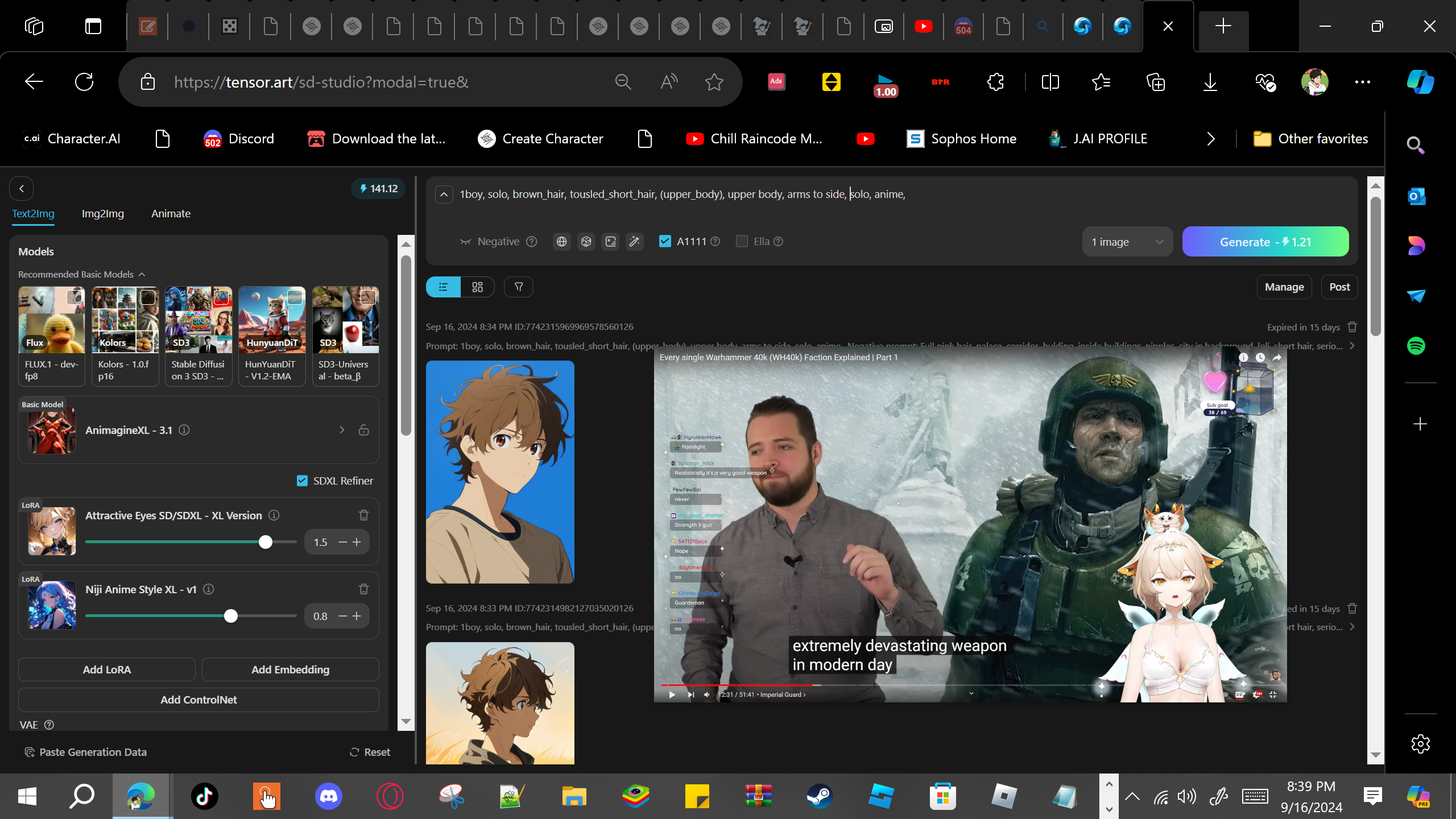
Task: Open TikTok from the Windows taskbar
Action: pyautogui.click(x=205, y=796)
